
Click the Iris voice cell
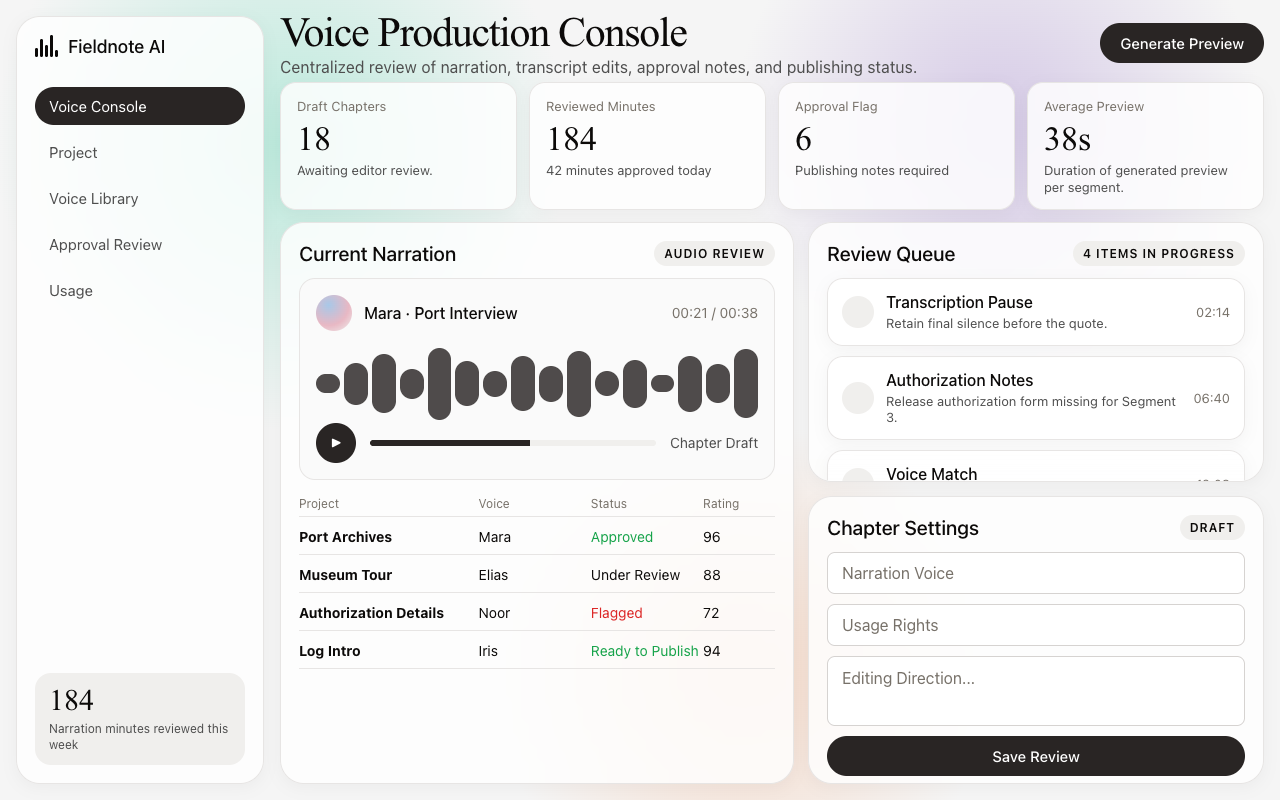coord(488,651)
